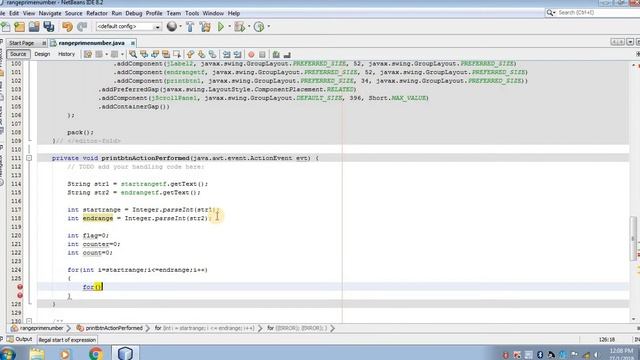
Task: Click the New File toolbar icon
Action: point(6,27)
